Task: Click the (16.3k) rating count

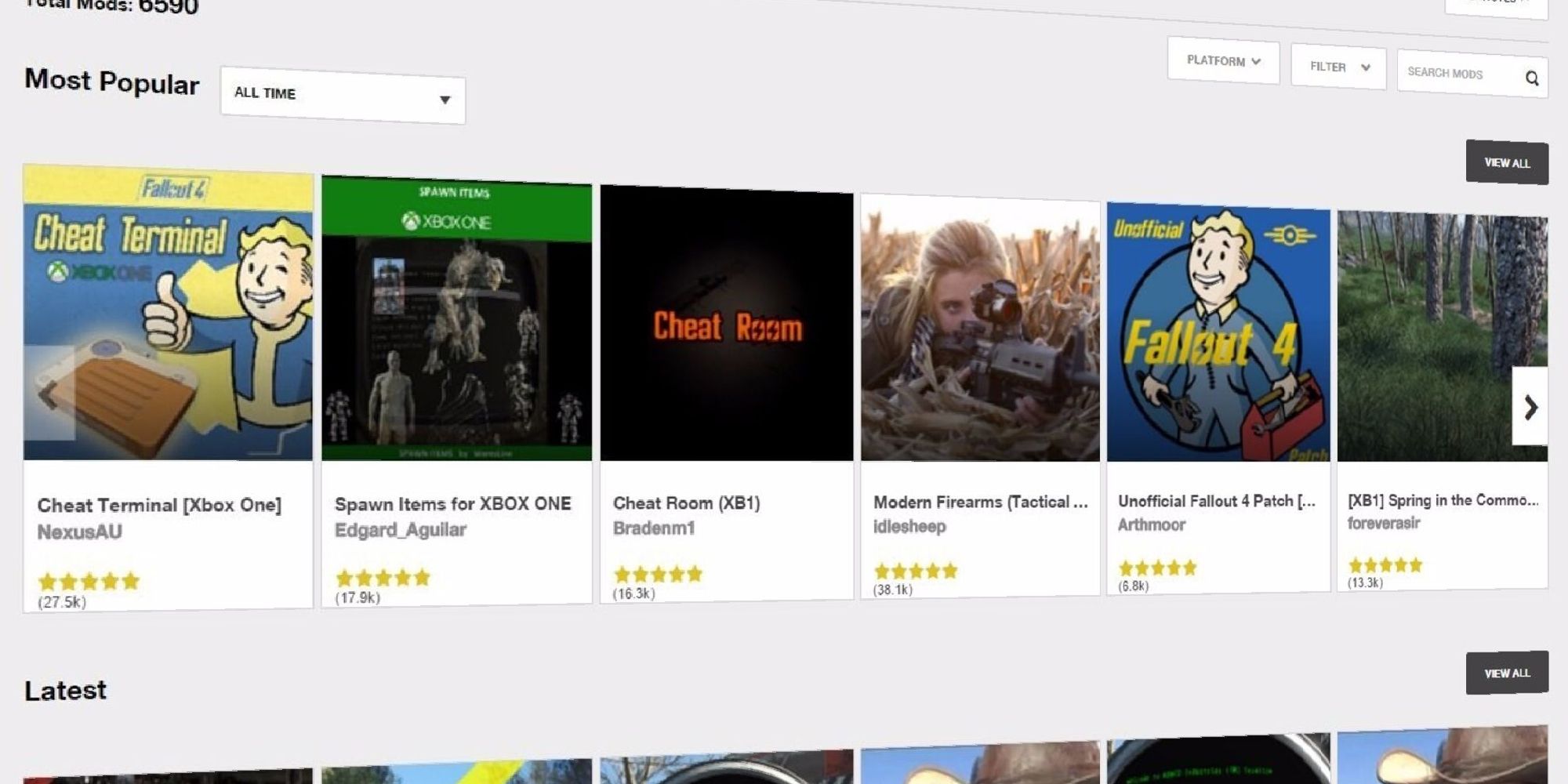Action: 633,593
